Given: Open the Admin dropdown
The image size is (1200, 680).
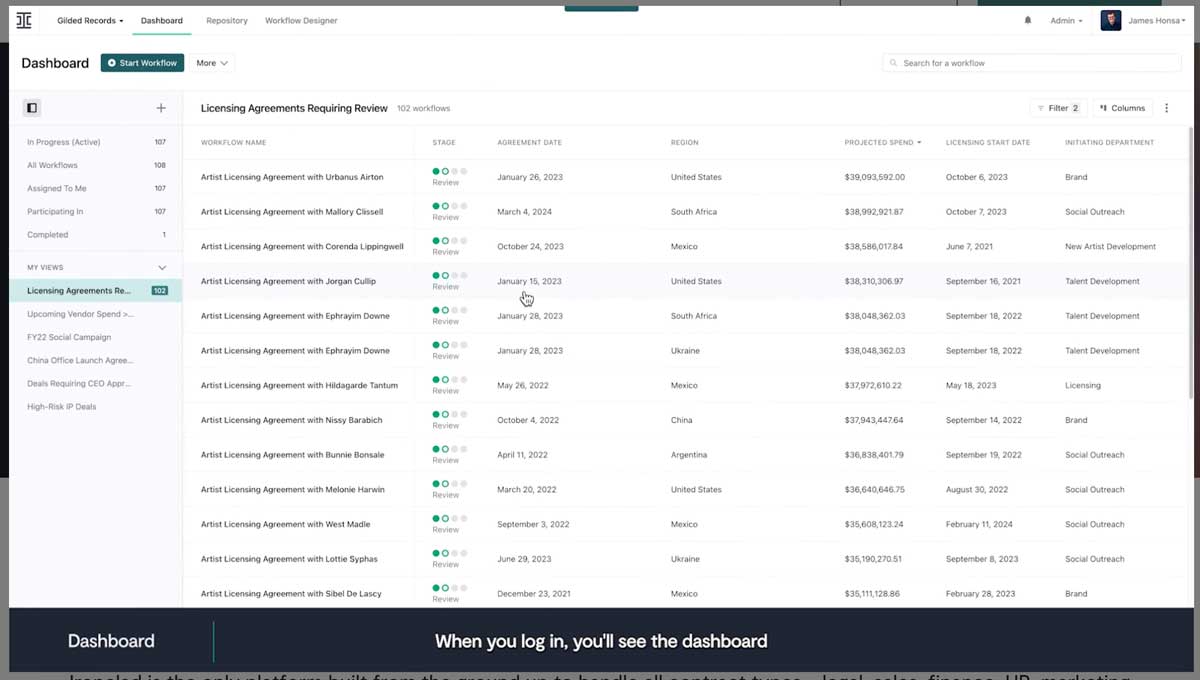Looking at the screenshot, I should [1066, 19].
